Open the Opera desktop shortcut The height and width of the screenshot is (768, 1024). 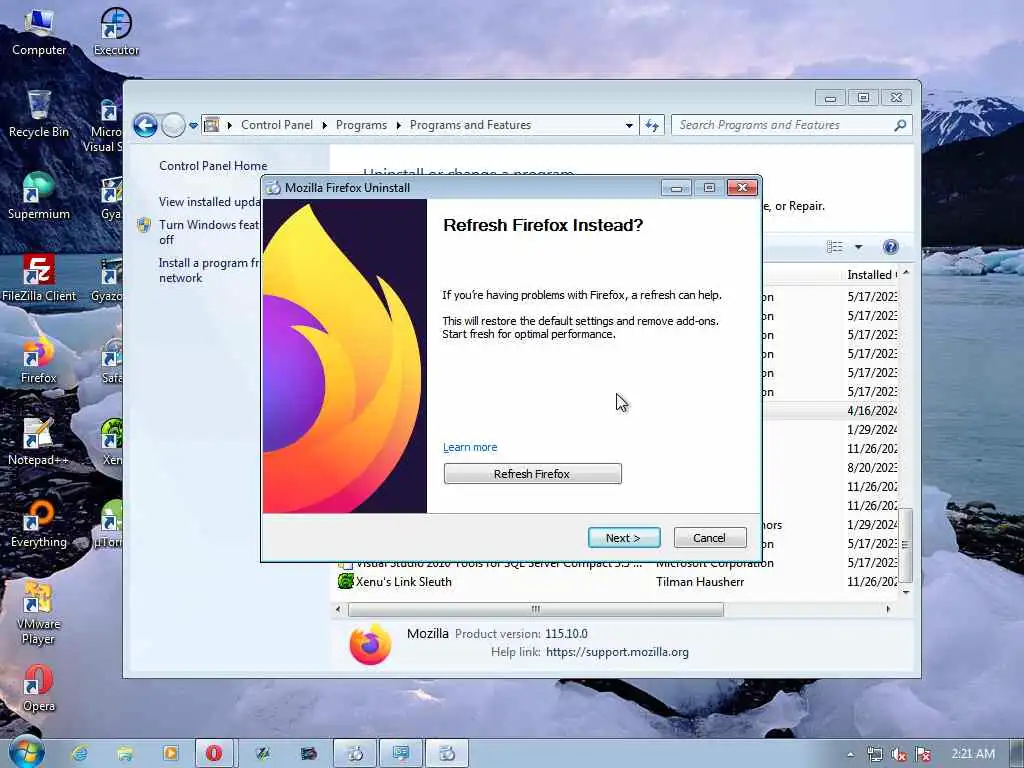(x=39, y=688)
